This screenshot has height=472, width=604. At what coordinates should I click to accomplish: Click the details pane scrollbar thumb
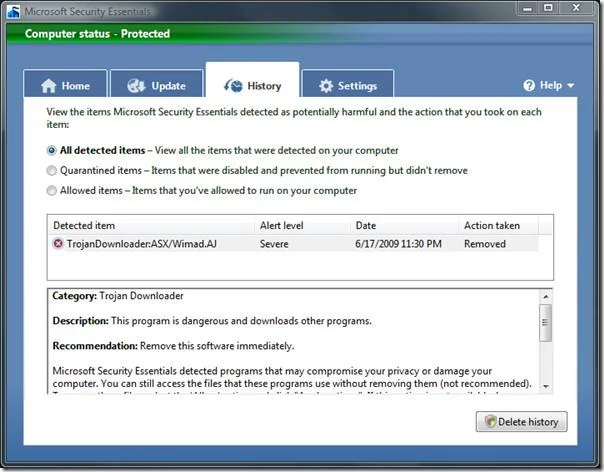click(545, 323)
